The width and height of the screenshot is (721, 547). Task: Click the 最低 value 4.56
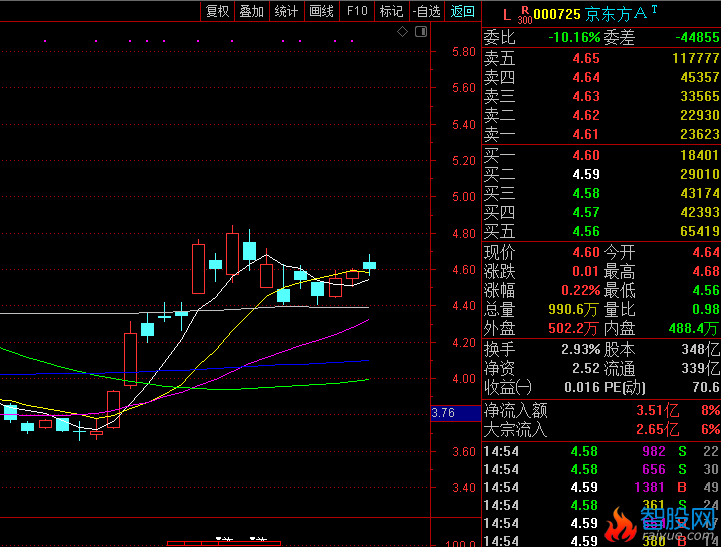(706, 290)
